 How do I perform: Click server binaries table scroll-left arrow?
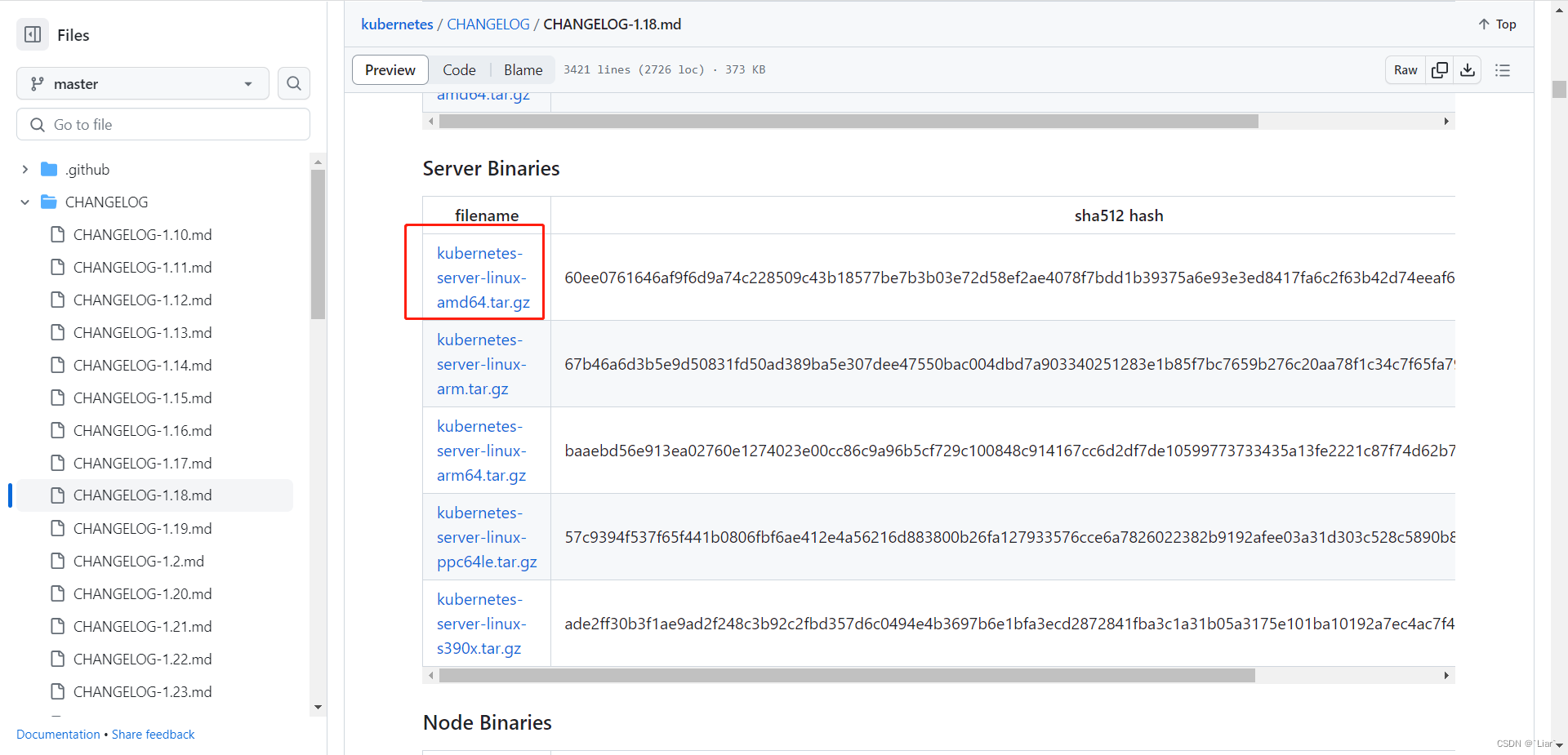click(x=431, y=676)
